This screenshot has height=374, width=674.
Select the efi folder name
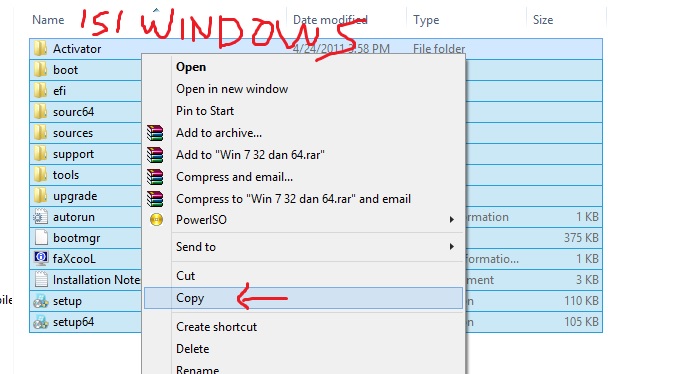click(x=59, y=91)
